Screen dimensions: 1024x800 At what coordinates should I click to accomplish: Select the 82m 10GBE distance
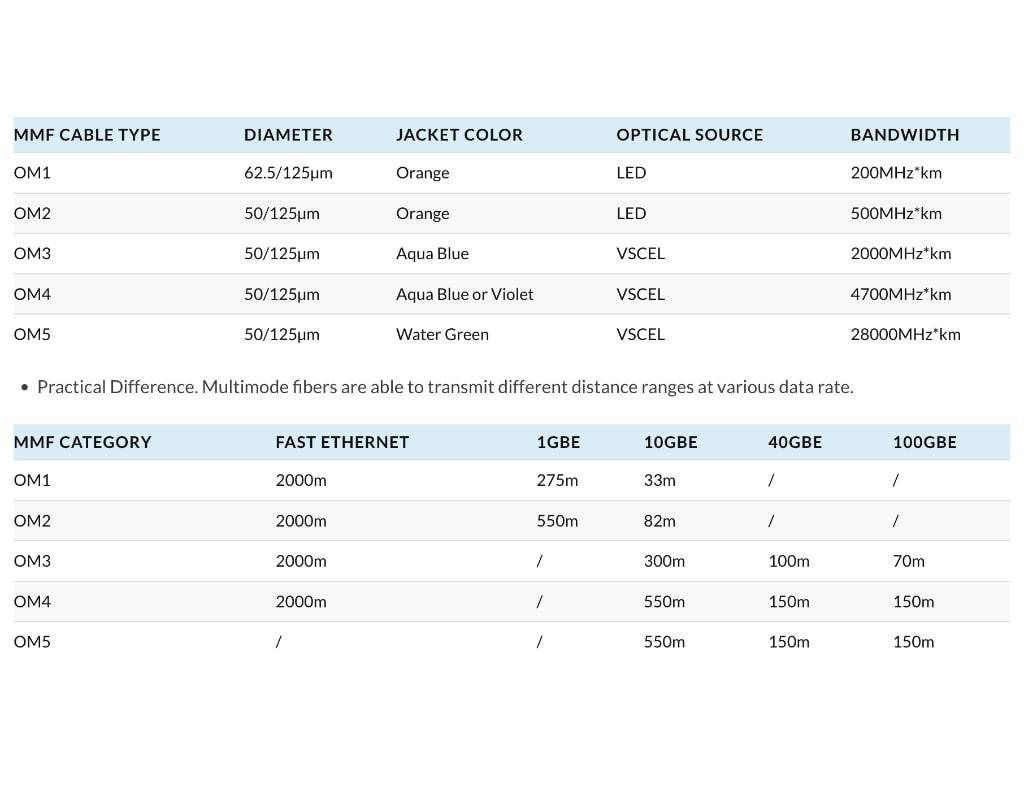(x=660, y=521)
